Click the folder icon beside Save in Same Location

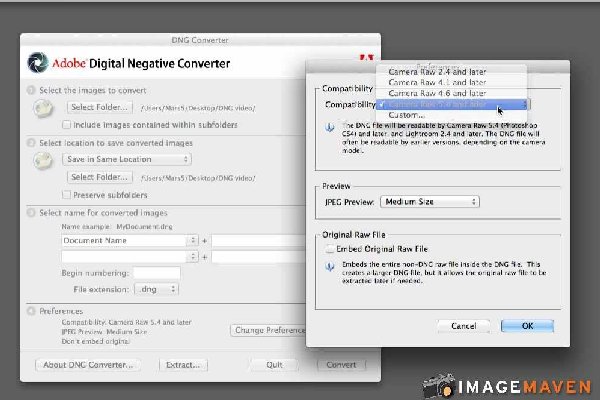tap(43, 160)
